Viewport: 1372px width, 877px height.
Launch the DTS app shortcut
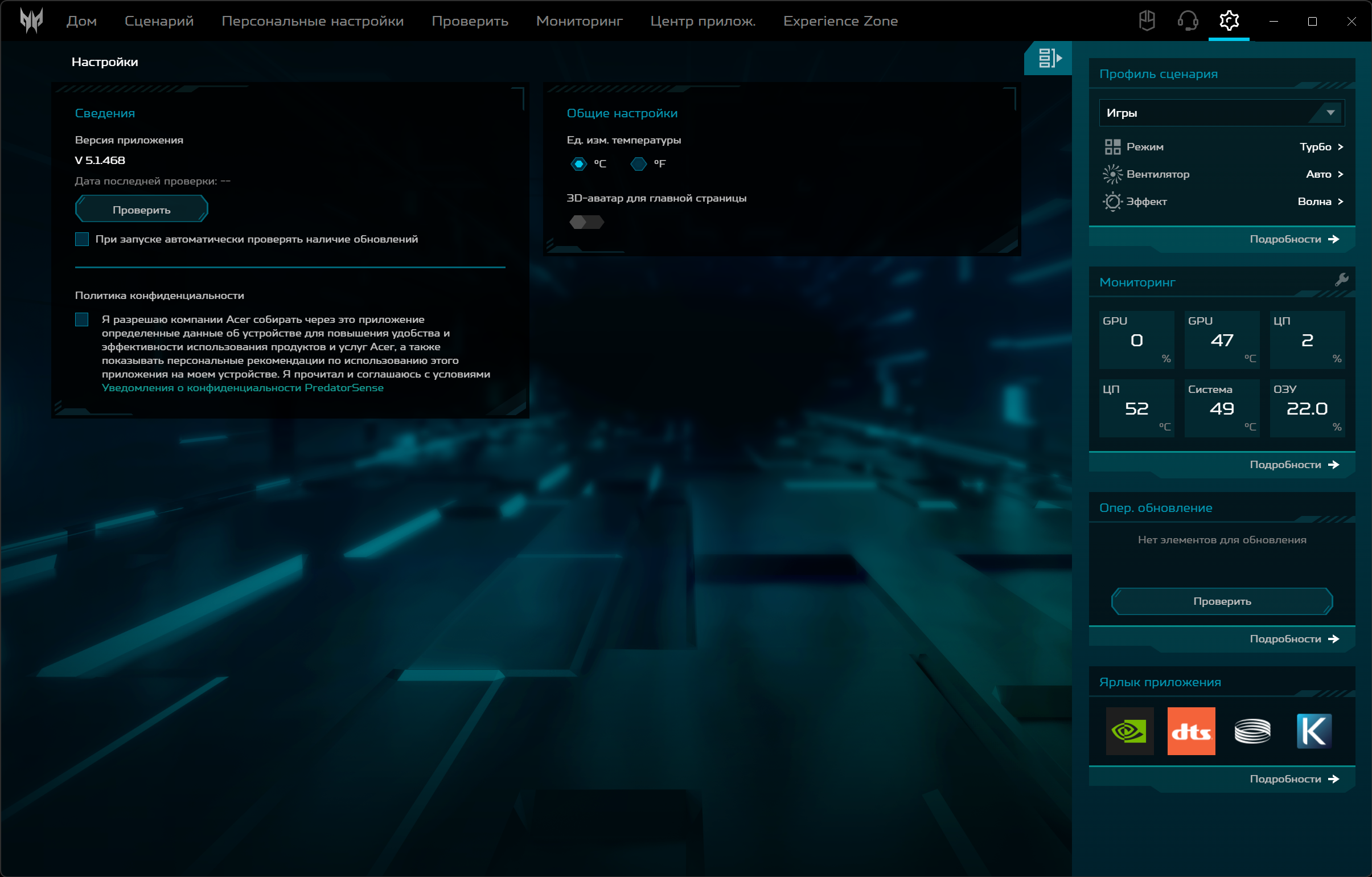click(x=1191, y=731)
